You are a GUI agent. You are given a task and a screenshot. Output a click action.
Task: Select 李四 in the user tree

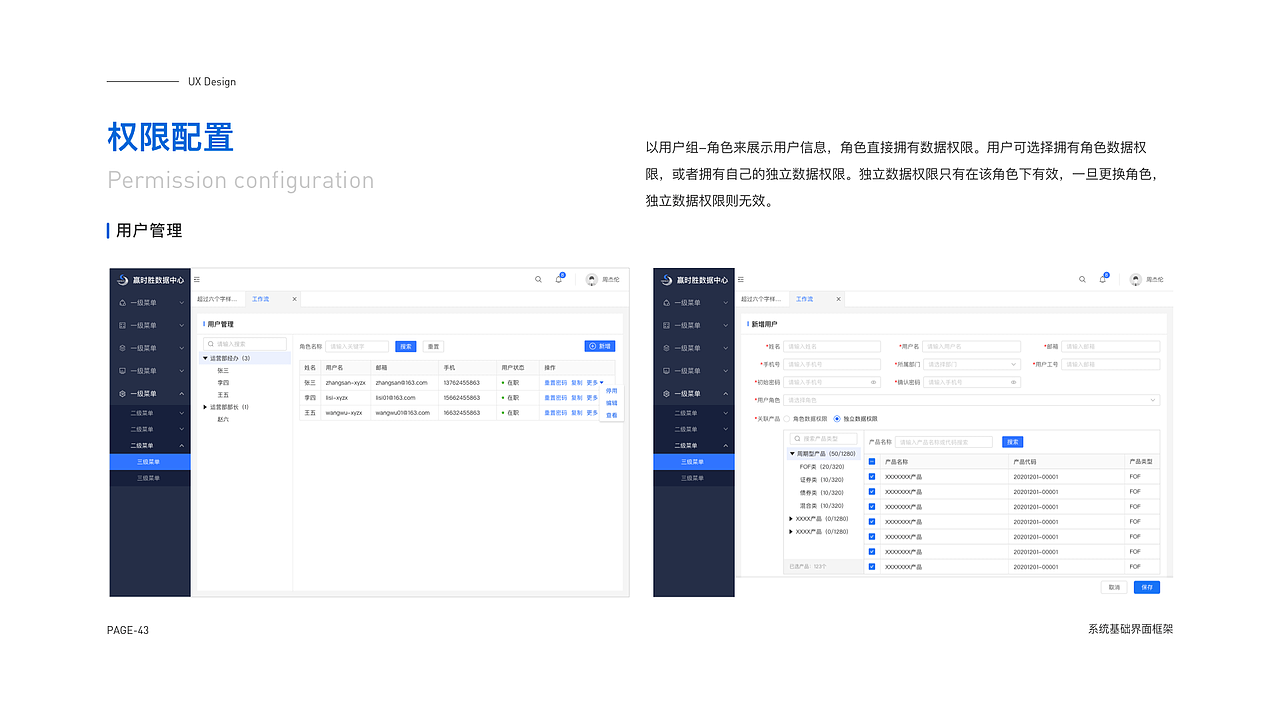pyautogui.click(x=223, y=382)
